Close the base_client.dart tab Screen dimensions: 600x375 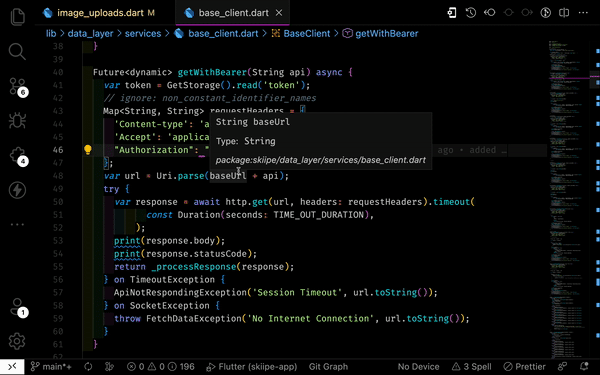pos(279,13)
